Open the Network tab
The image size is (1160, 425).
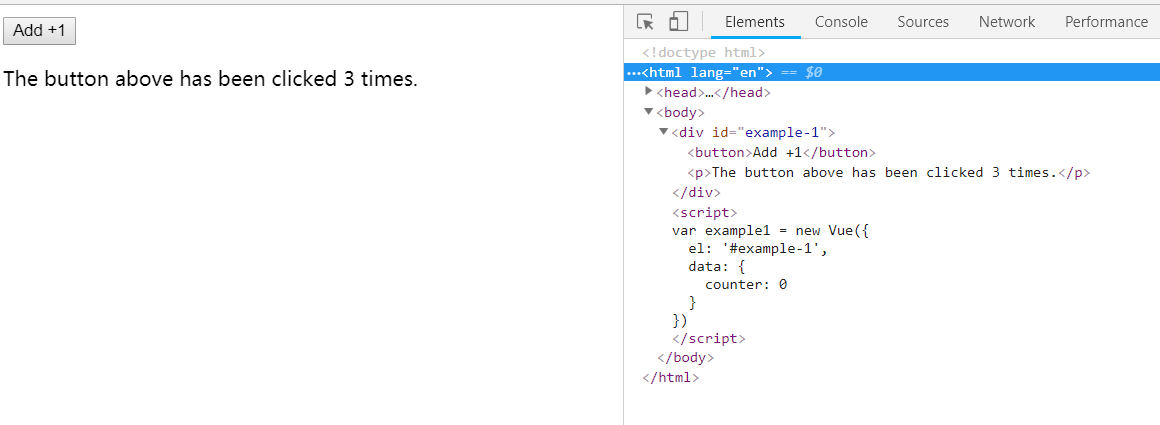pos(1006,22)
